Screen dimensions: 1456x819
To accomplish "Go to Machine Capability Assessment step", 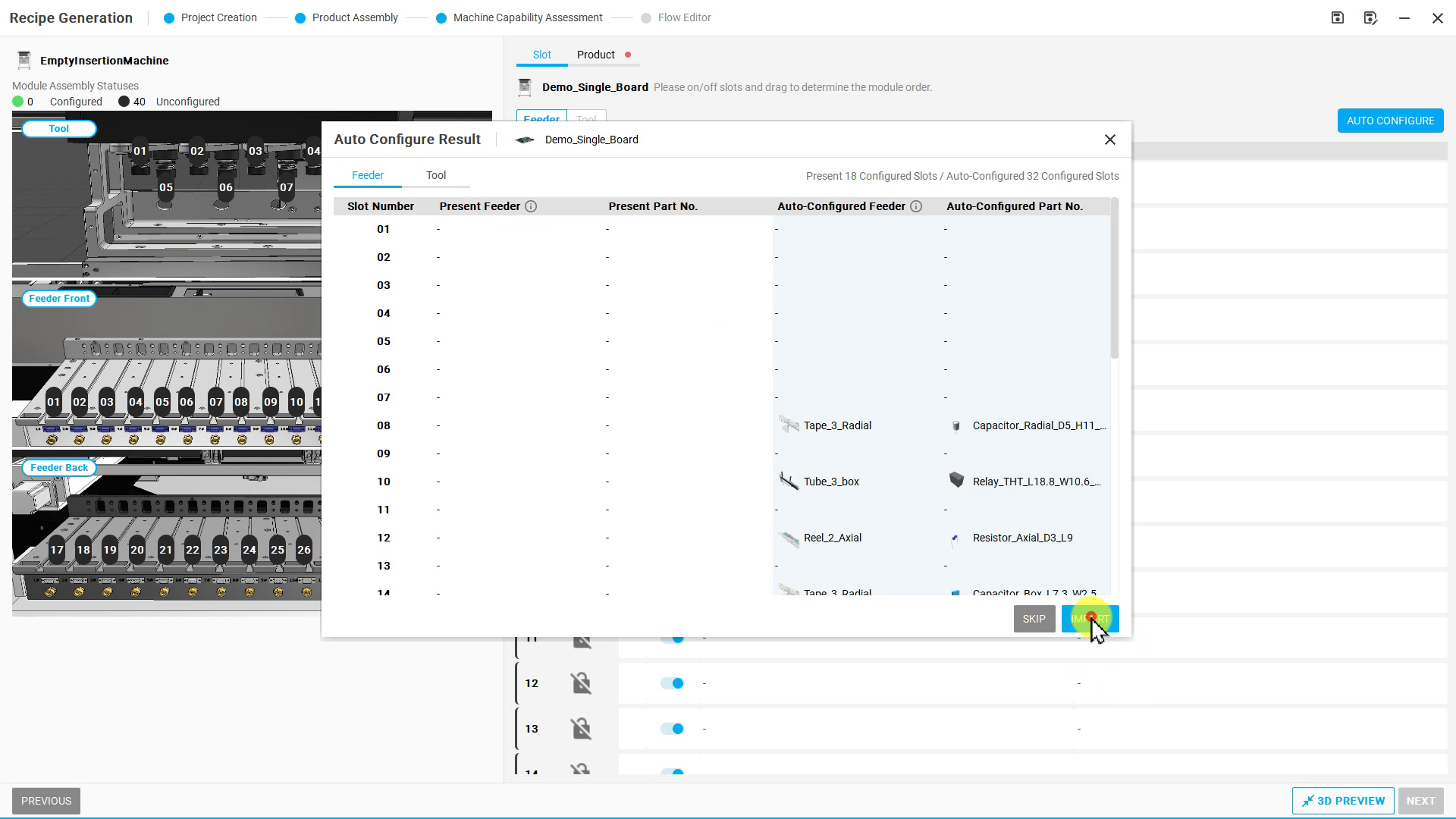I will click(519, 17).
